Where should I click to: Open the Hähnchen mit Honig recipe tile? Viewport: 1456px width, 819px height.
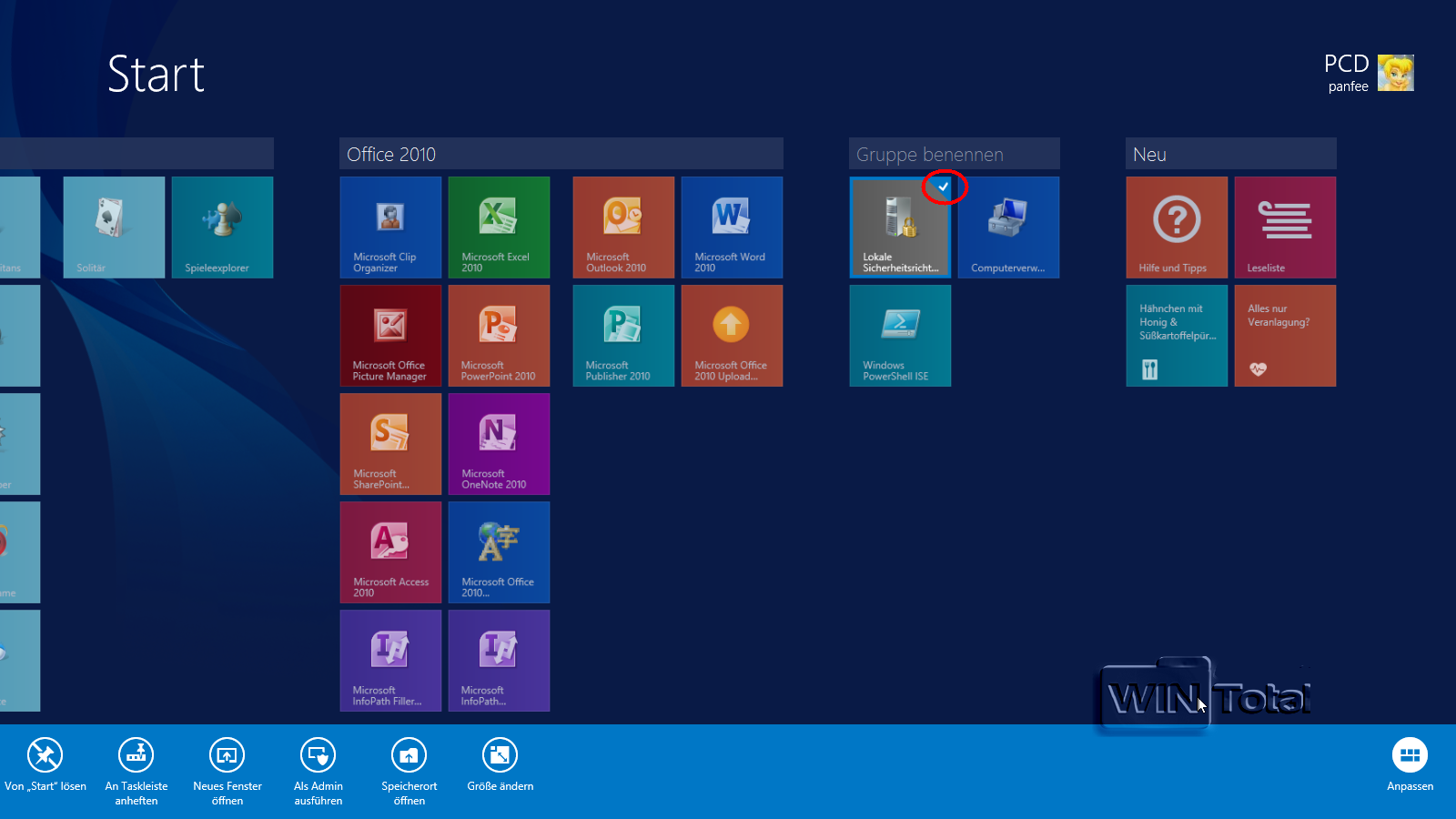coord(1177,336)
